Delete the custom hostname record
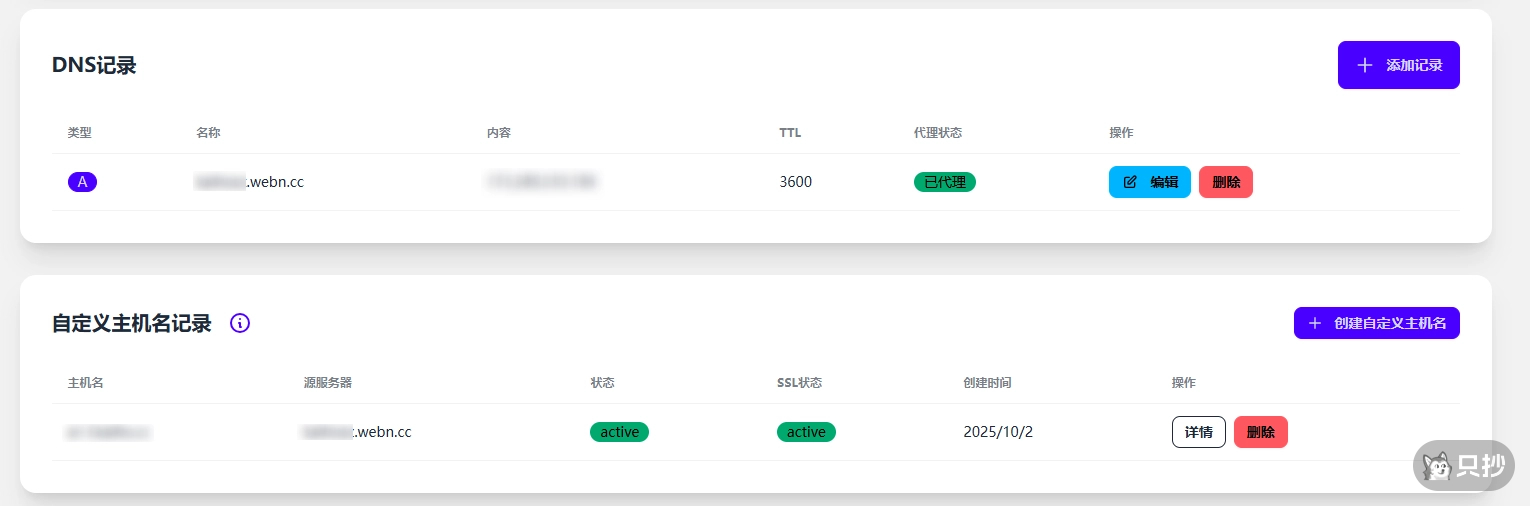The image size is (1530, 506). (1261, 432)
